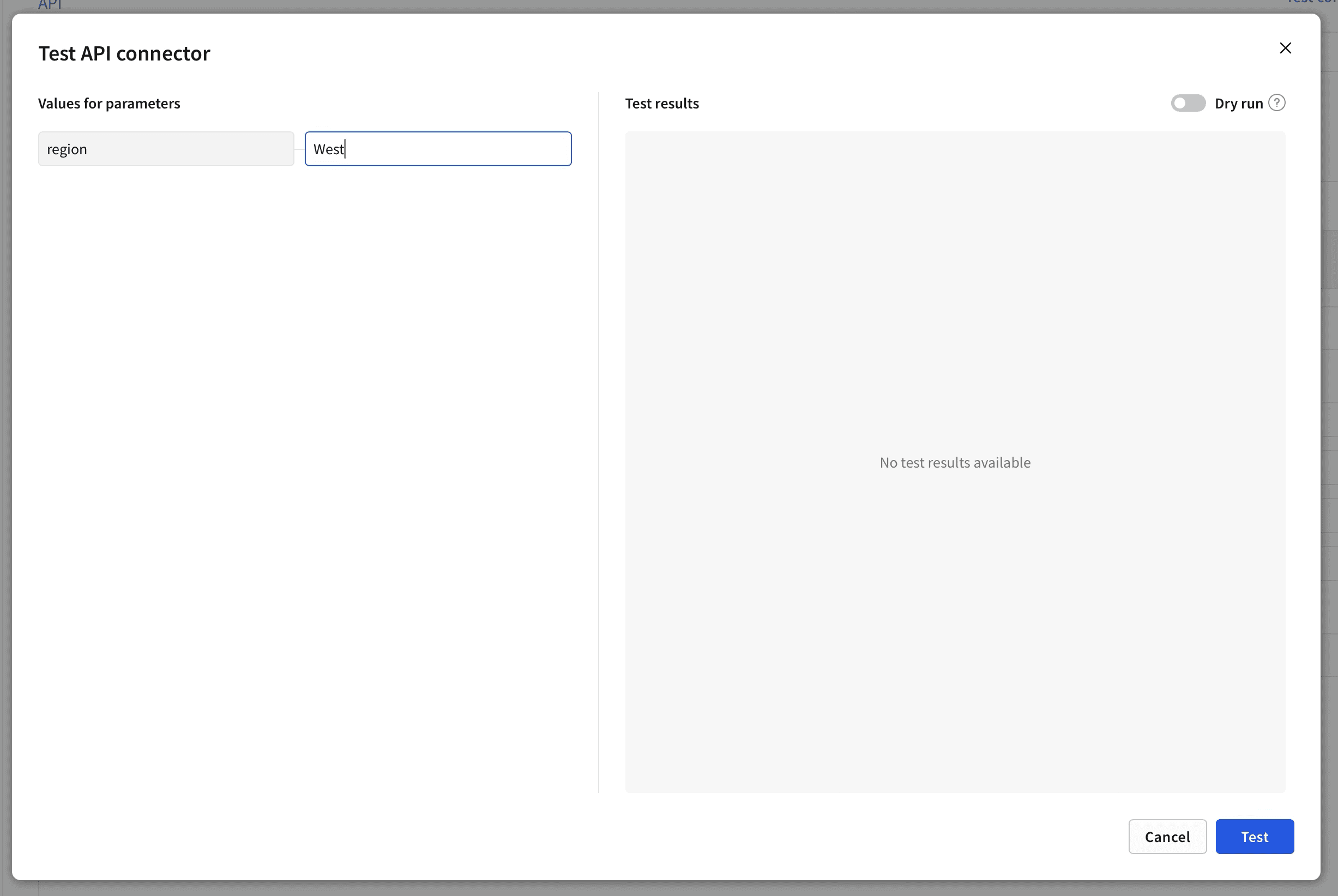Click the Cancel button

coord(1167,837)
